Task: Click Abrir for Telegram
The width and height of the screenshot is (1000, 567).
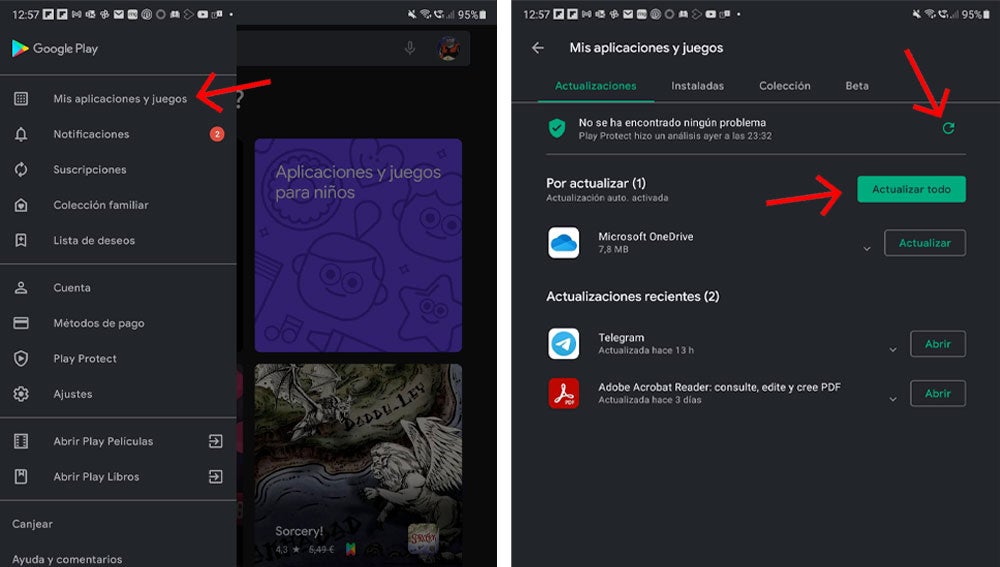Action: tap(938, 344)
